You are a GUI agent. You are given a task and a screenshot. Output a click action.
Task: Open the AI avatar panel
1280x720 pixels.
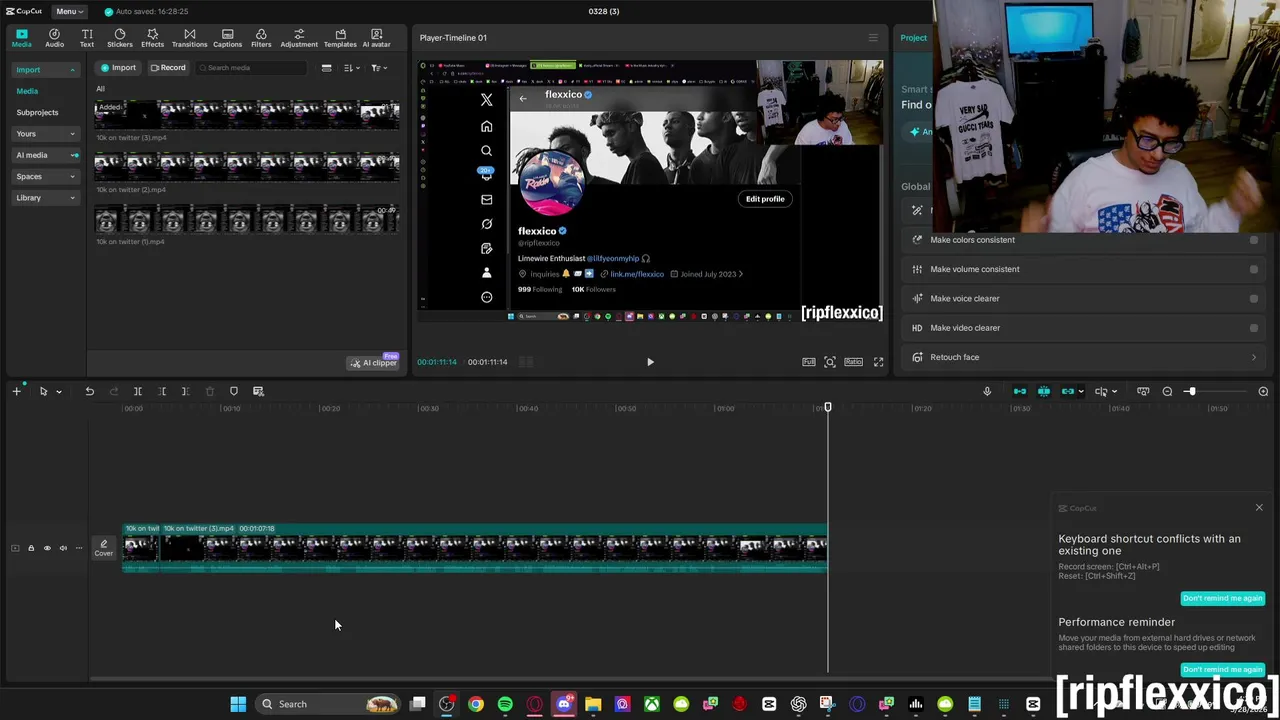pos(376,38)
